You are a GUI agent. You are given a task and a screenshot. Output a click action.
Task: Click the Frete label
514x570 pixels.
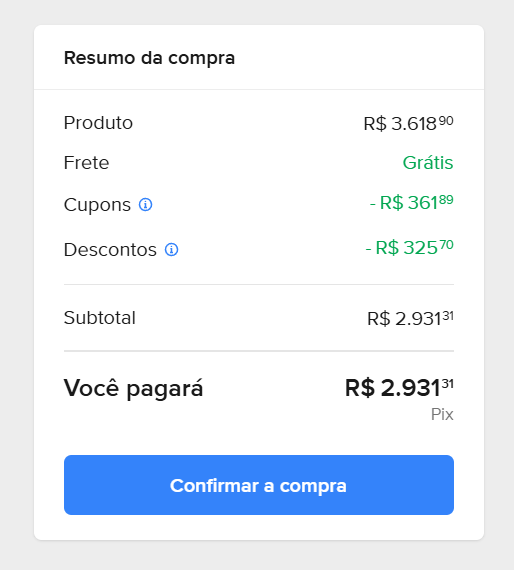pyautogui.click(x=87, y=162)
